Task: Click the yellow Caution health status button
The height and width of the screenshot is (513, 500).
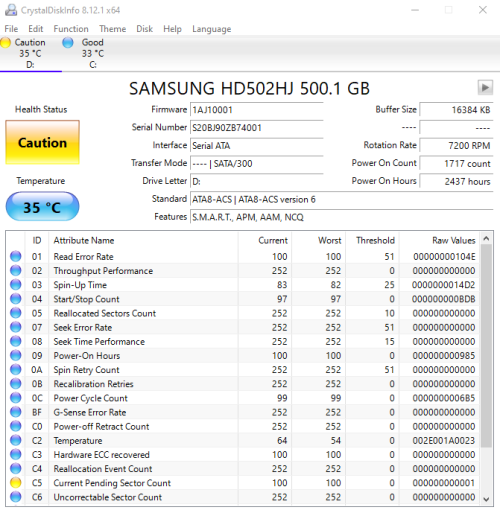Action: (x=42, y=142)
